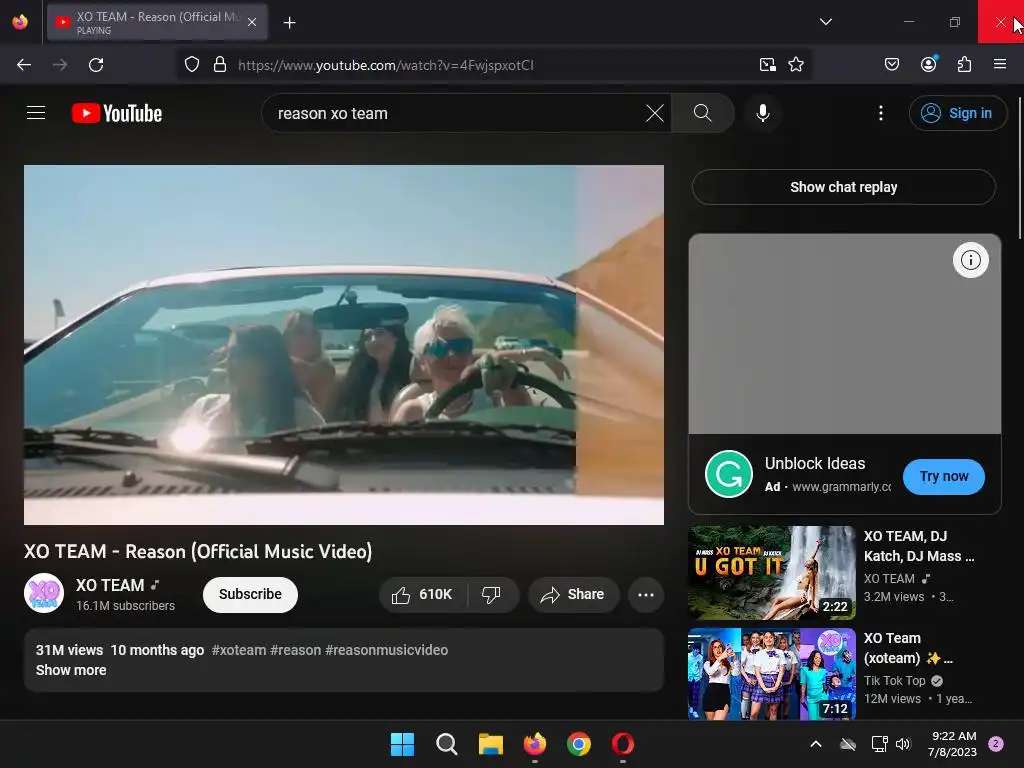Open Firefox extensions puzzle icon
The width and height of the screenshot is (1024, 768).
tap(964, 65)
